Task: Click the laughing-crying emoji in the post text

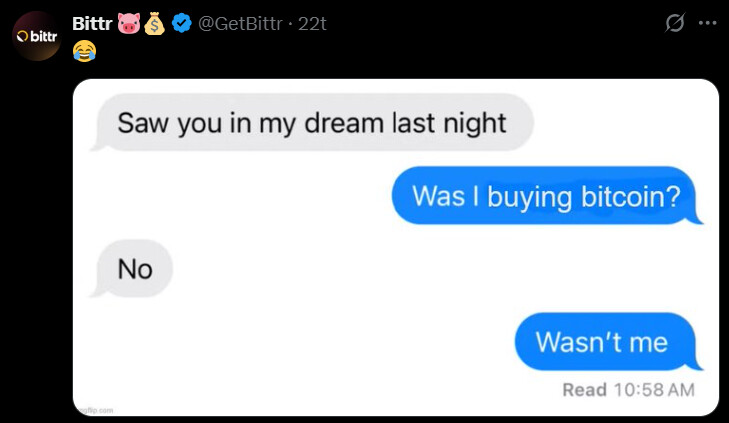Action: pyautogui.click(x=84, y=51)
